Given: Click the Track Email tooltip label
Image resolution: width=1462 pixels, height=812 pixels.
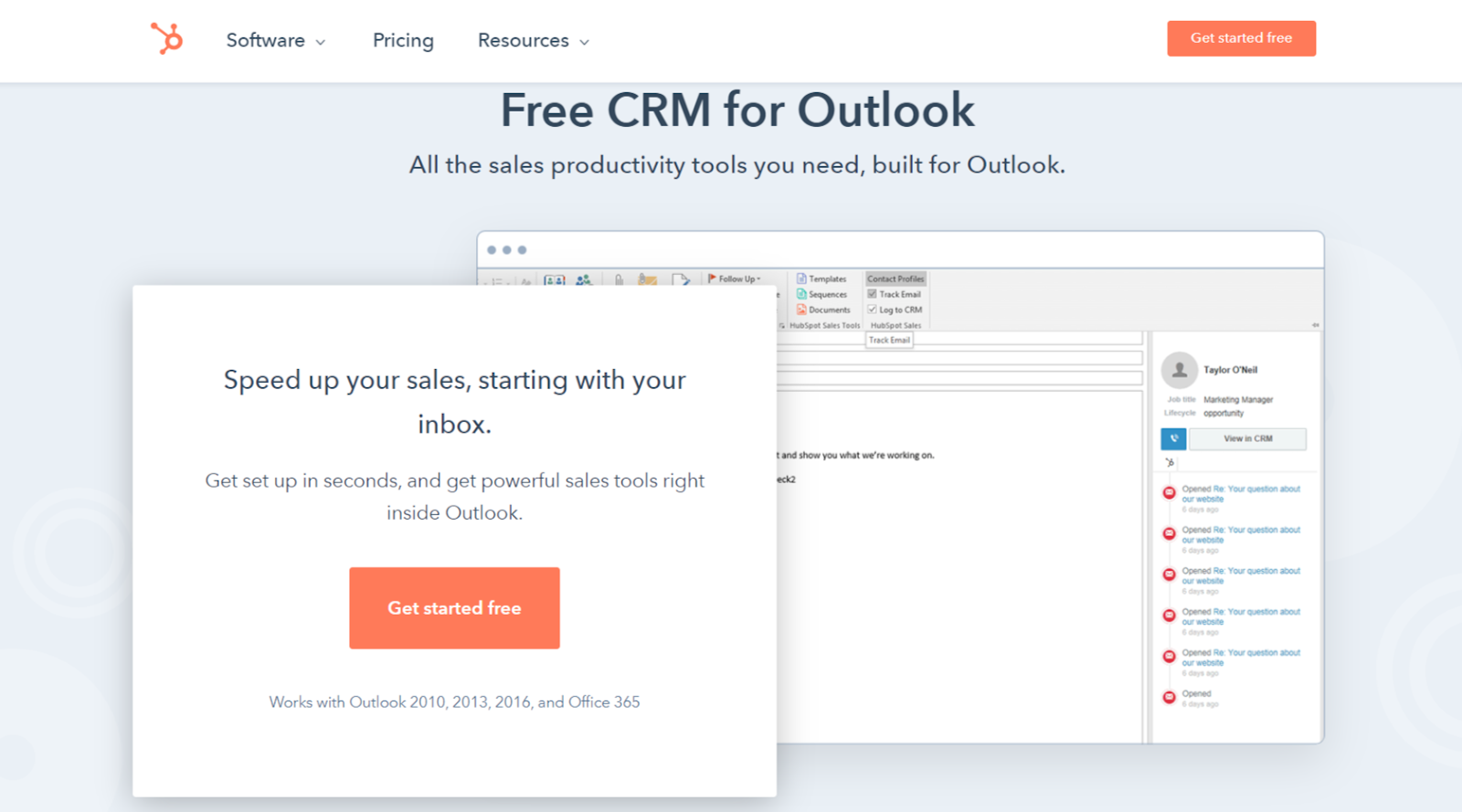Looking at the screenshot, I should [x=889, y=340].
